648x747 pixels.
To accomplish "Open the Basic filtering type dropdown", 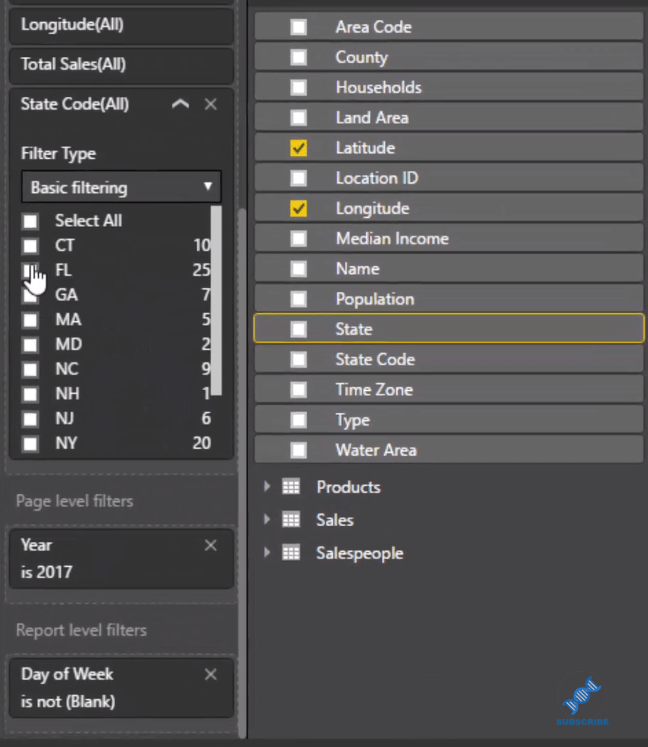I will pyautogui.click(x=121, y=187).
